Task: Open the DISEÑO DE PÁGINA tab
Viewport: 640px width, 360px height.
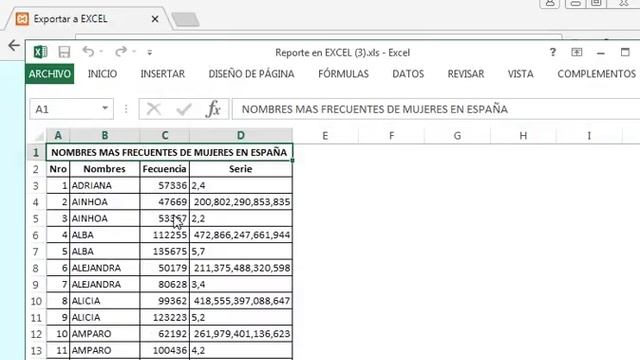Action: click(x=251, y=74)
